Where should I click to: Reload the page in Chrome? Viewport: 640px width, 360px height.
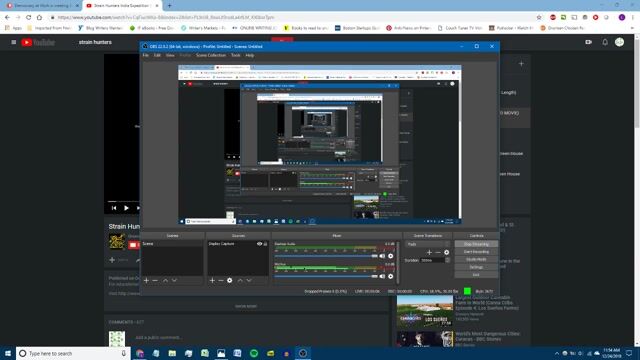pyautogui.click(x=29, y=17)
